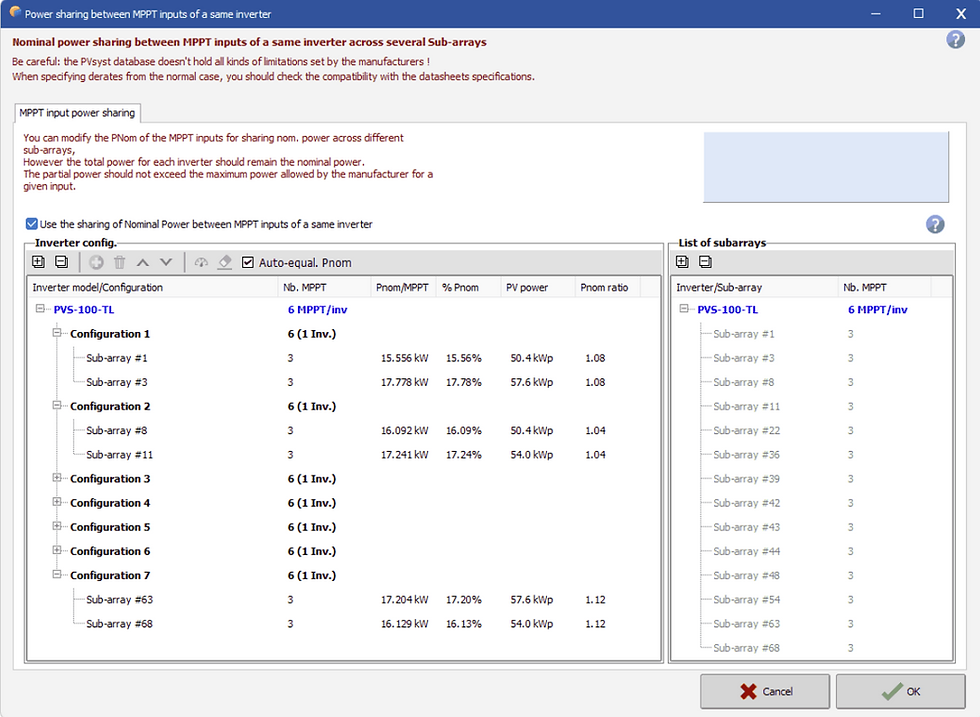Select Sub-array #42 in List of subarrays
The image size is (980, 717).
point(747,503)
